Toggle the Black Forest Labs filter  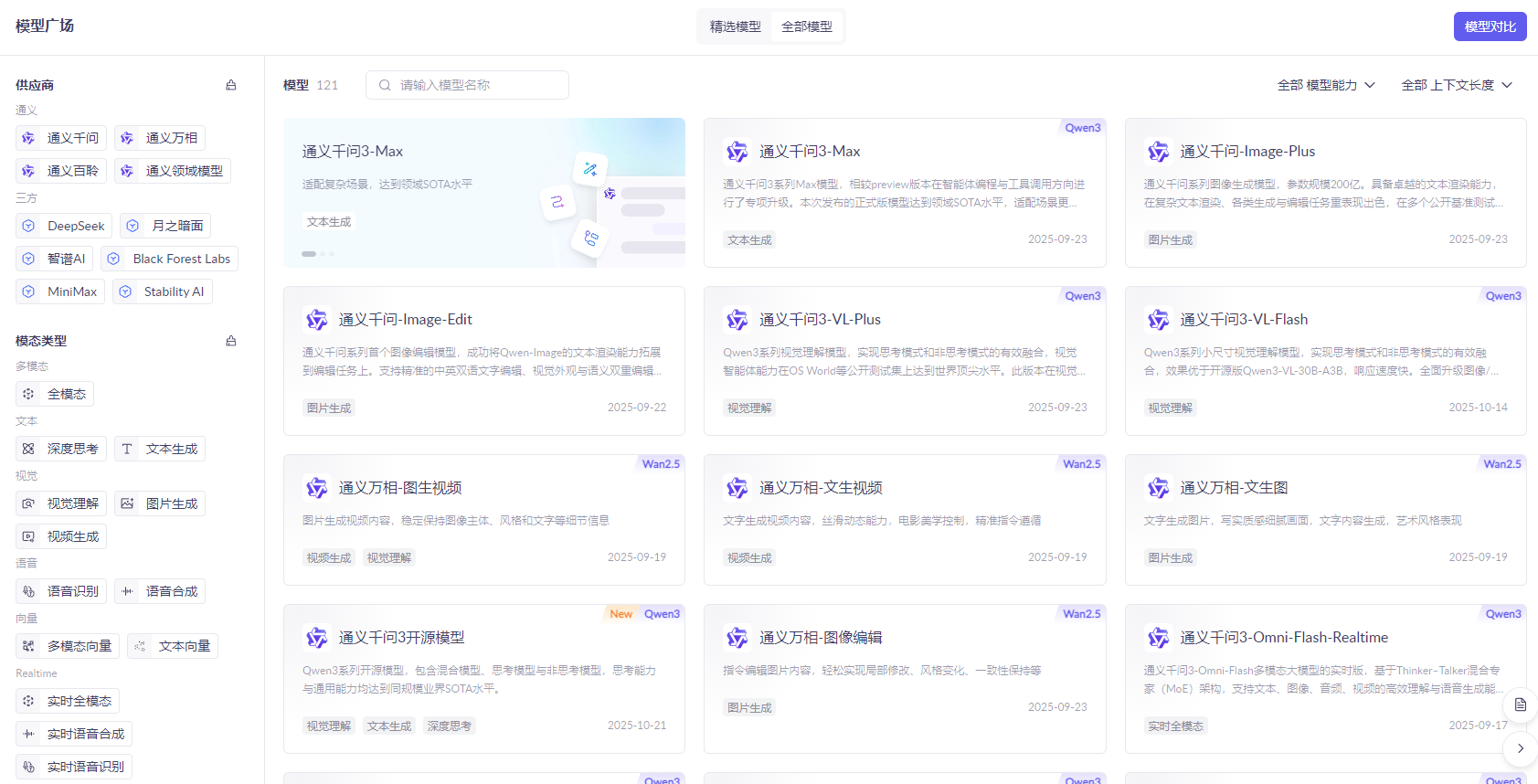click(x=169, y=259)
